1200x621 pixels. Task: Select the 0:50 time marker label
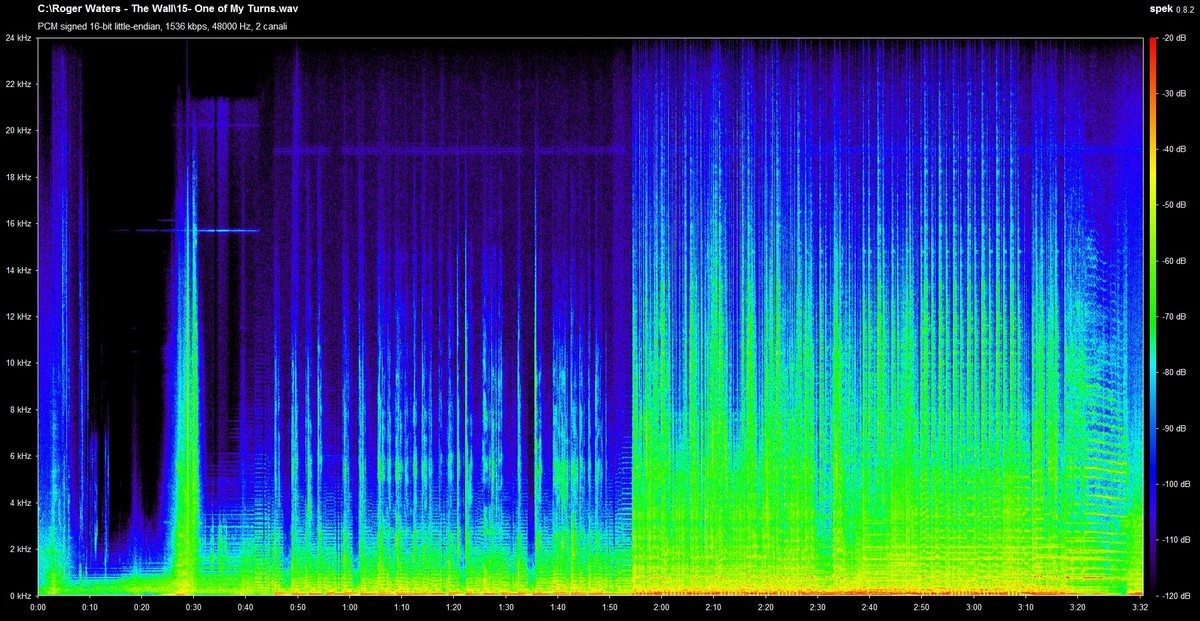point(298,607)
